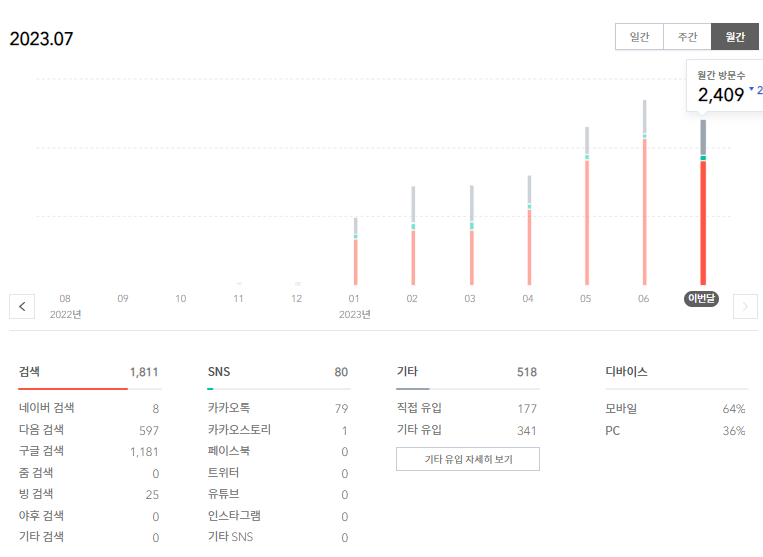
Task: Go to previous months with left arrow
Action: point(22,306)
